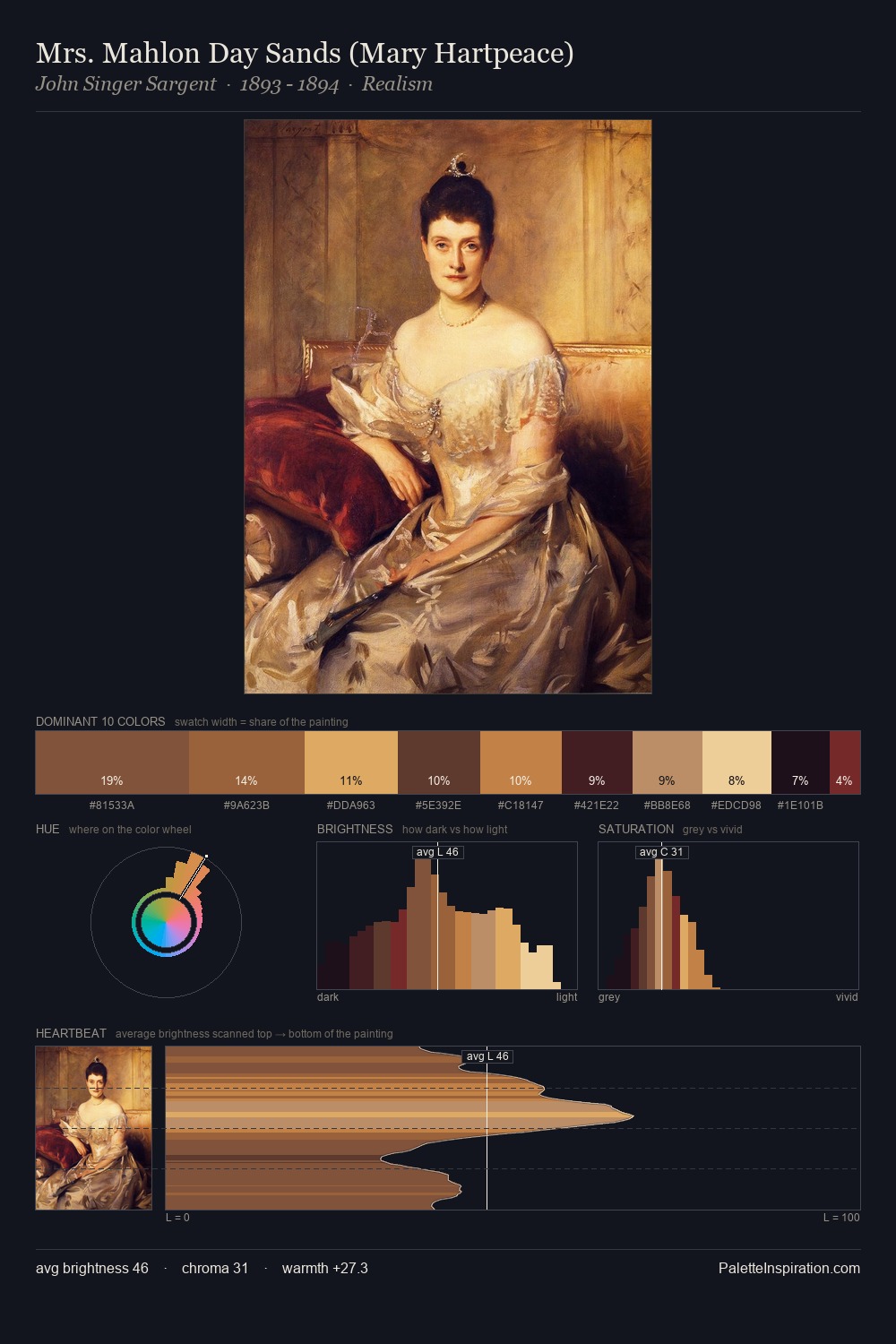
Task: Click the hex code '#DDA963'
Action: [351, 806]
